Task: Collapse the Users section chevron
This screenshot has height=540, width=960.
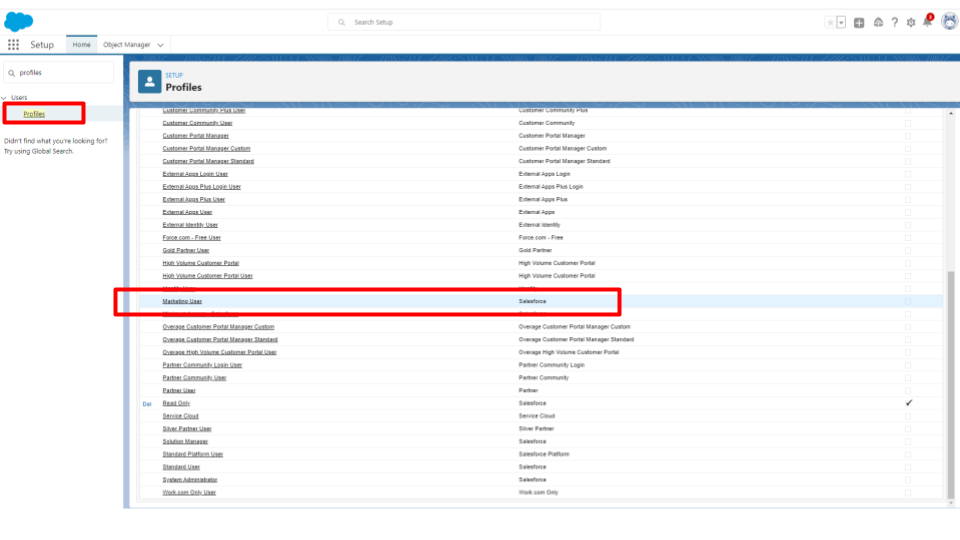Action: point(4,98)
